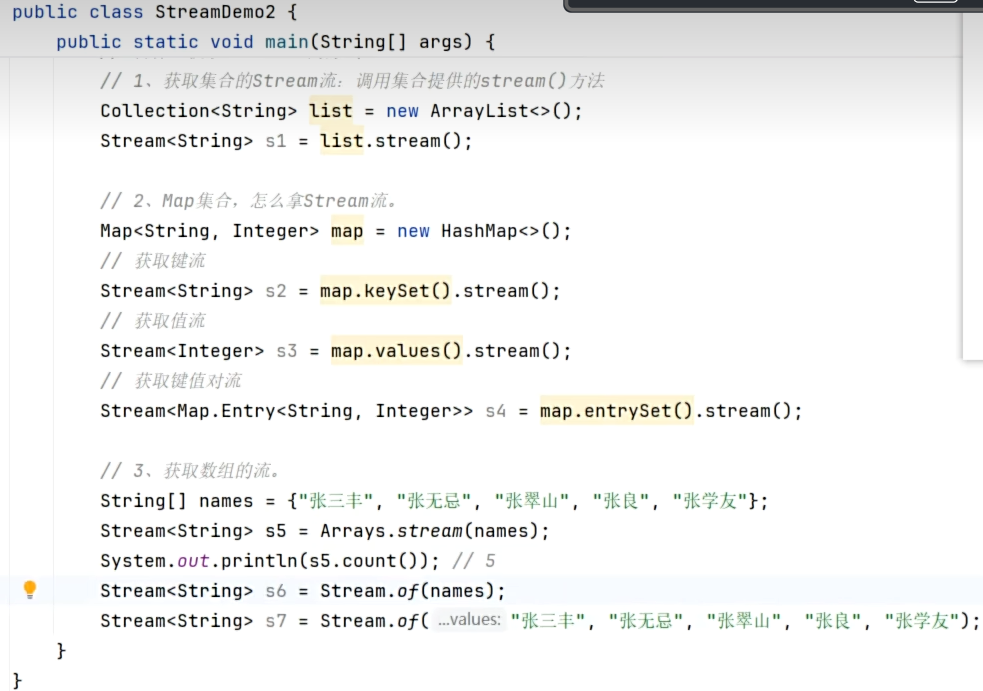Click "张良" in the s7 Stream.of line
This screenshot has width=983, height=691.
click(833, 621)
